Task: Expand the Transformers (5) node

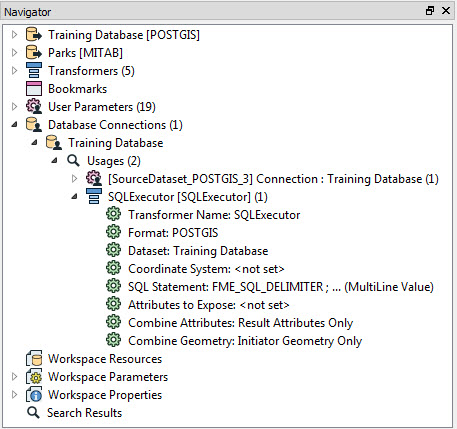Action: point(14,70)
